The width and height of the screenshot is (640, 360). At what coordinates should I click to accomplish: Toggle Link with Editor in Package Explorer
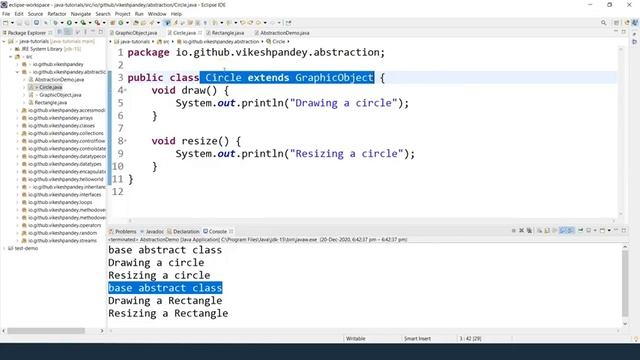[68, 32]
